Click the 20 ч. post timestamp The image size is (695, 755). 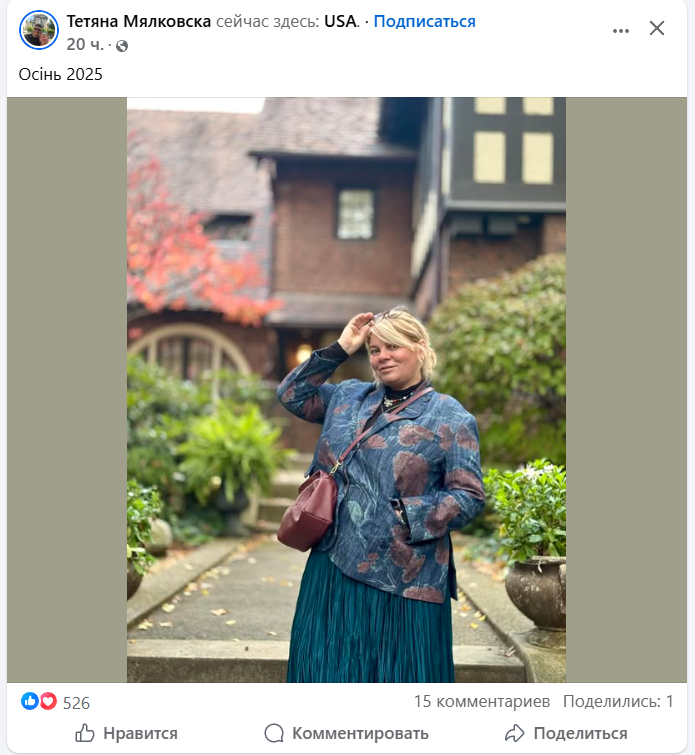pyautogui.click(x=85, y=45)
